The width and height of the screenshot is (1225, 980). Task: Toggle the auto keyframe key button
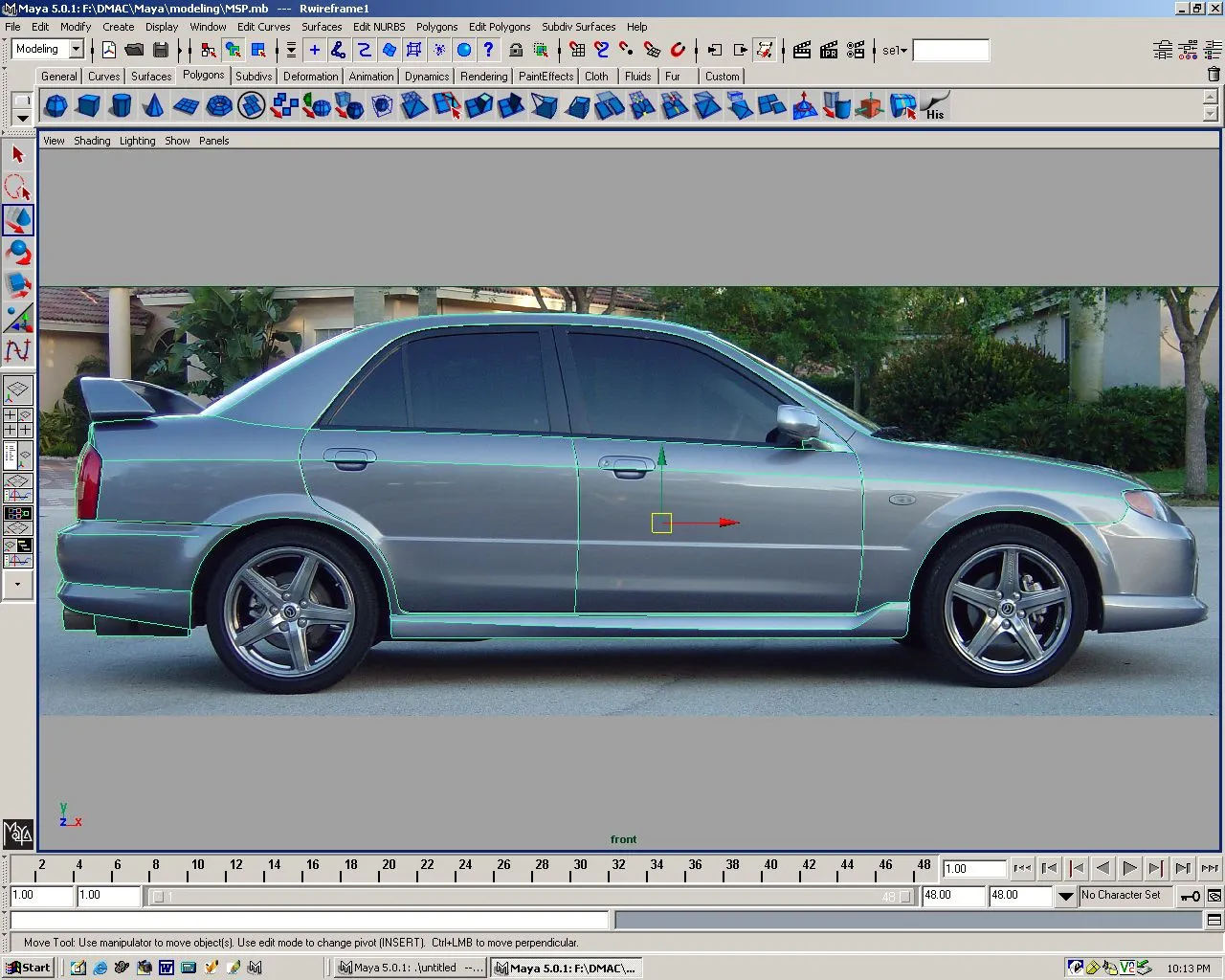click(1189, 896)
